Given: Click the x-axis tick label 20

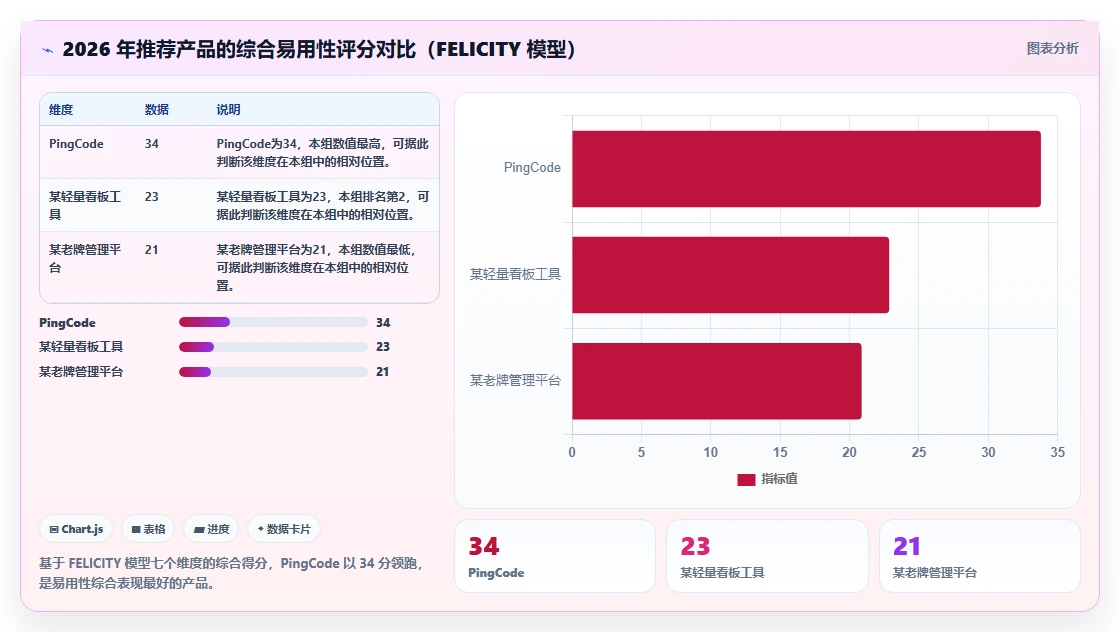Looking at the screenshot, I should tap(849, 452).
